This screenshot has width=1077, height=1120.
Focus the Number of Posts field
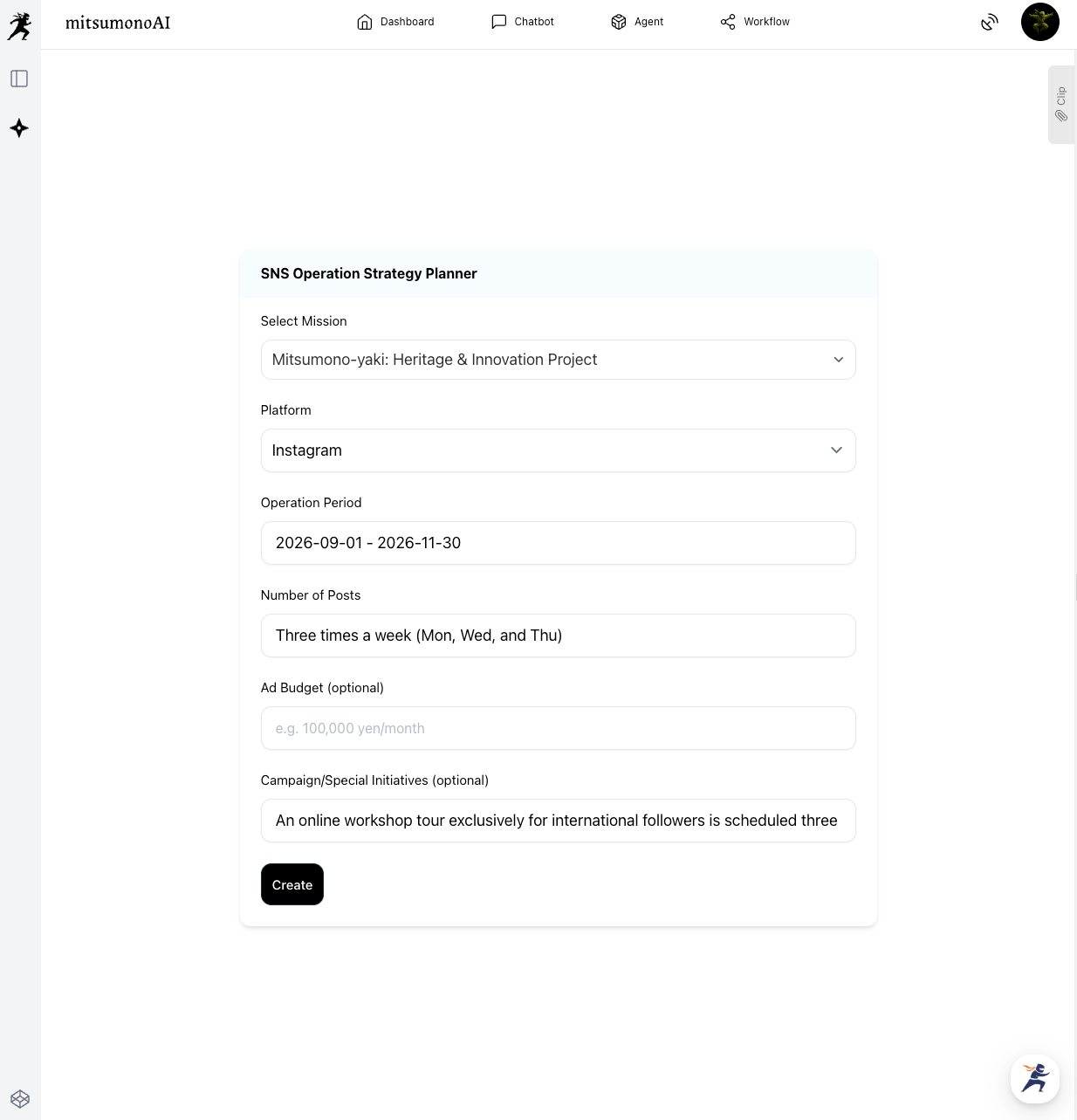[x=558, y=636]
